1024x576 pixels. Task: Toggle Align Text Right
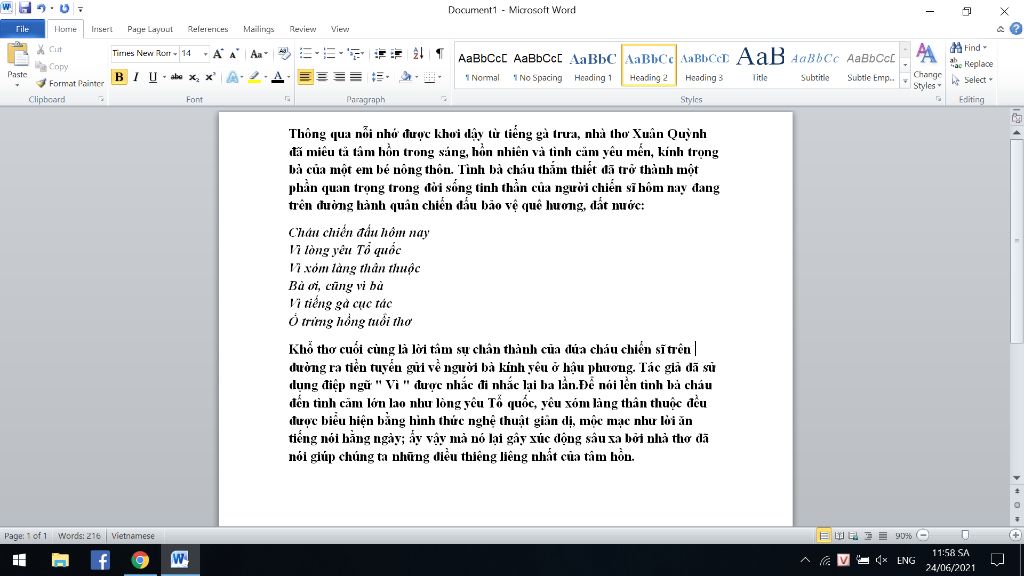click(339, 77)
